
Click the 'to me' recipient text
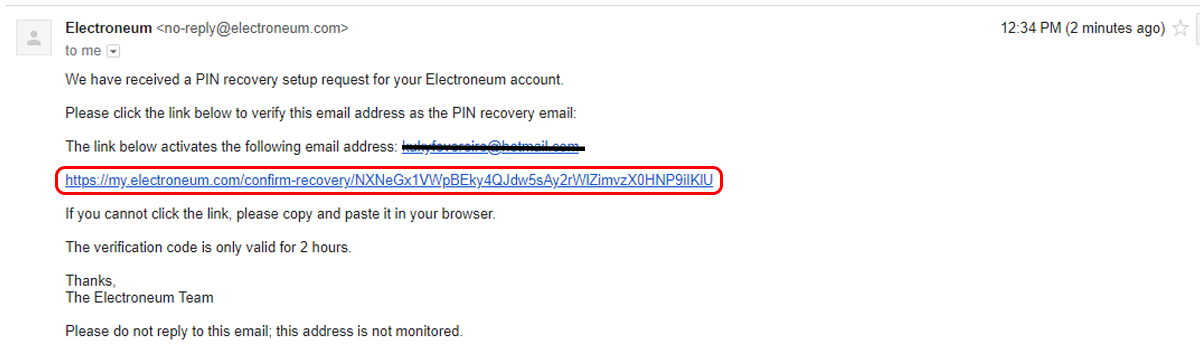tap(83, 50)
